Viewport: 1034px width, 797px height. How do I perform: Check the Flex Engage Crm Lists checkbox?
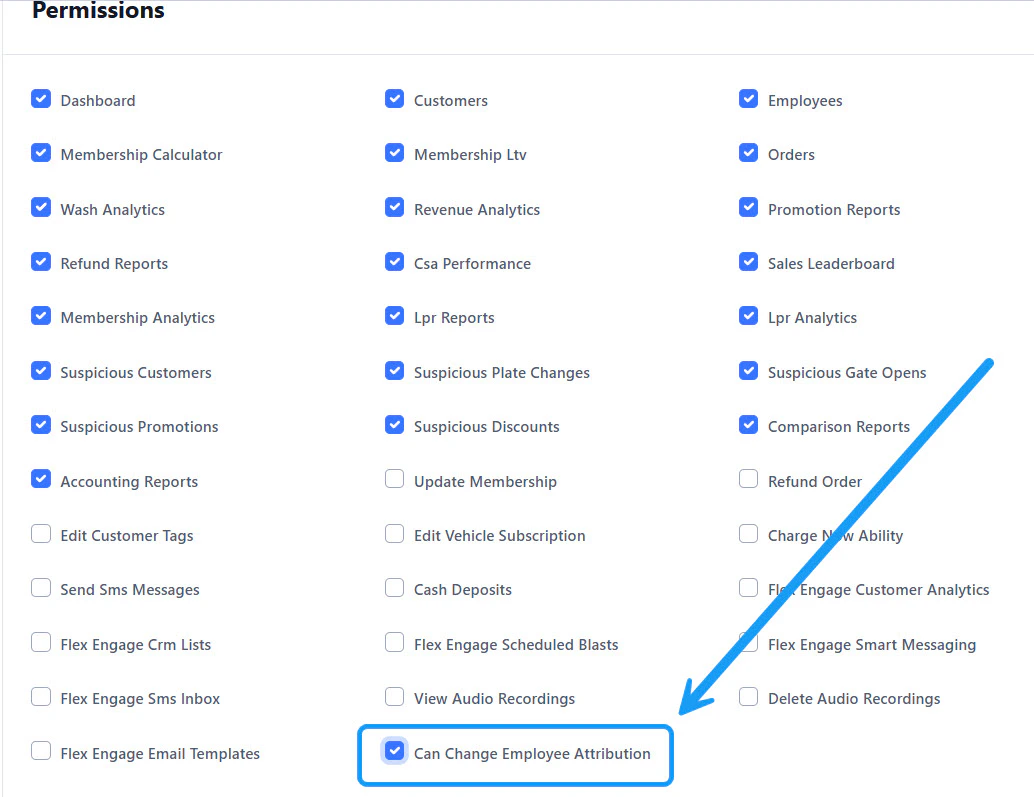41,643
